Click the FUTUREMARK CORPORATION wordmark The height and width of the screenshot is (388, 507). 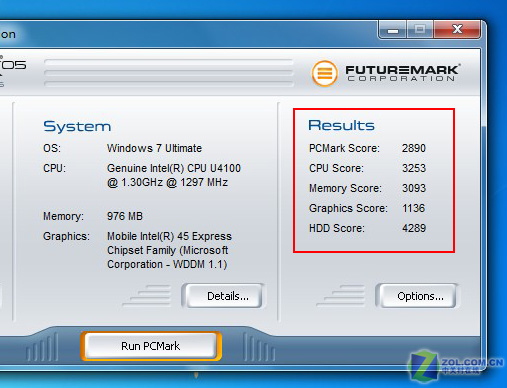[x=403, y=73]
